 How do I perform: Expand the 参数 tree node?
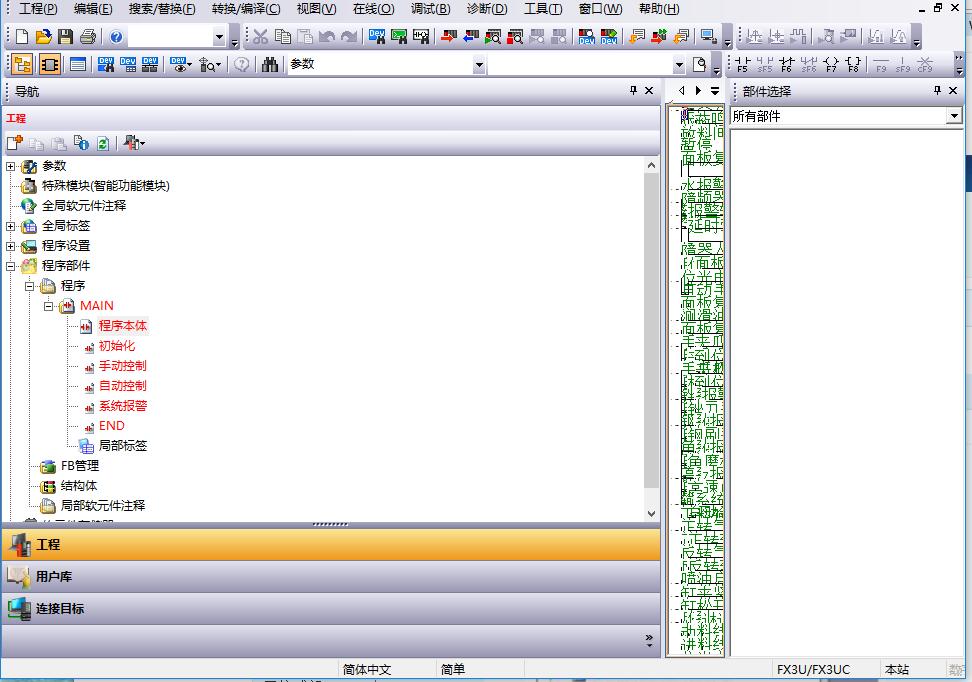[11, 166]
